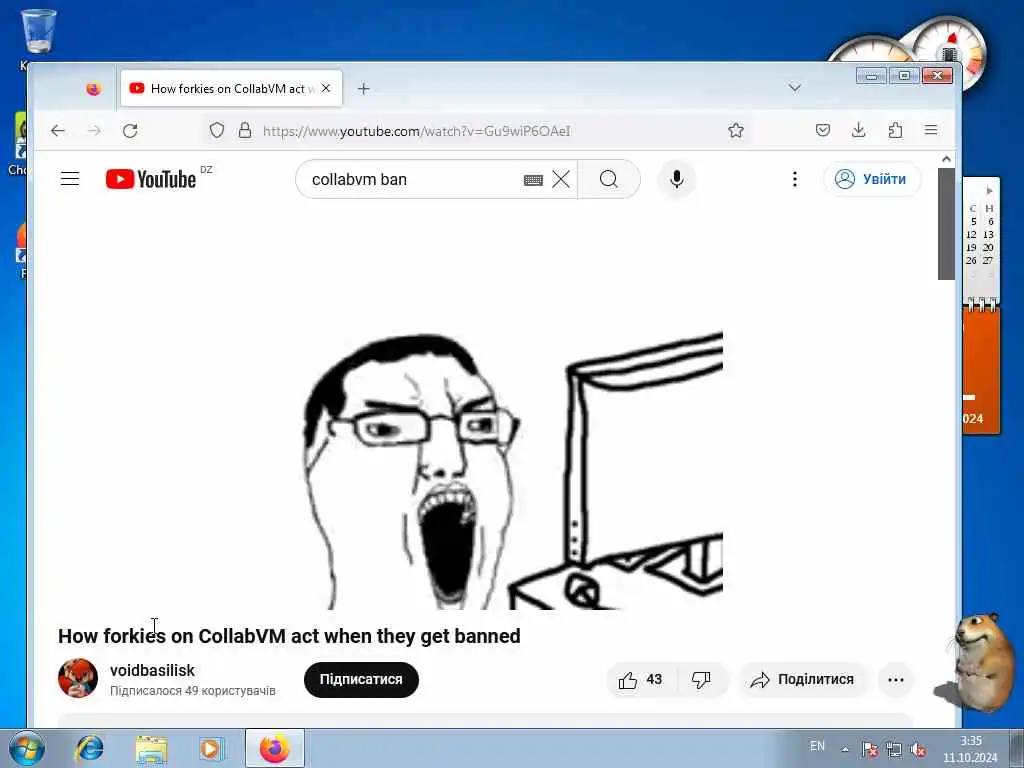Open the voidbasilisk channel avatar

[78, 679]
